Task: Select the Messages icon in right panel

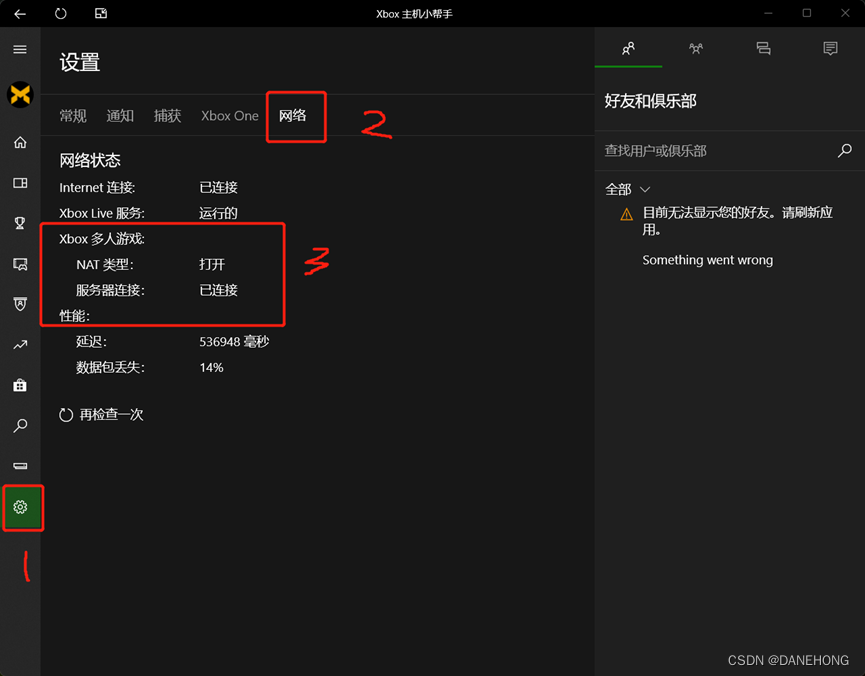Action: (x=763, y=49)
